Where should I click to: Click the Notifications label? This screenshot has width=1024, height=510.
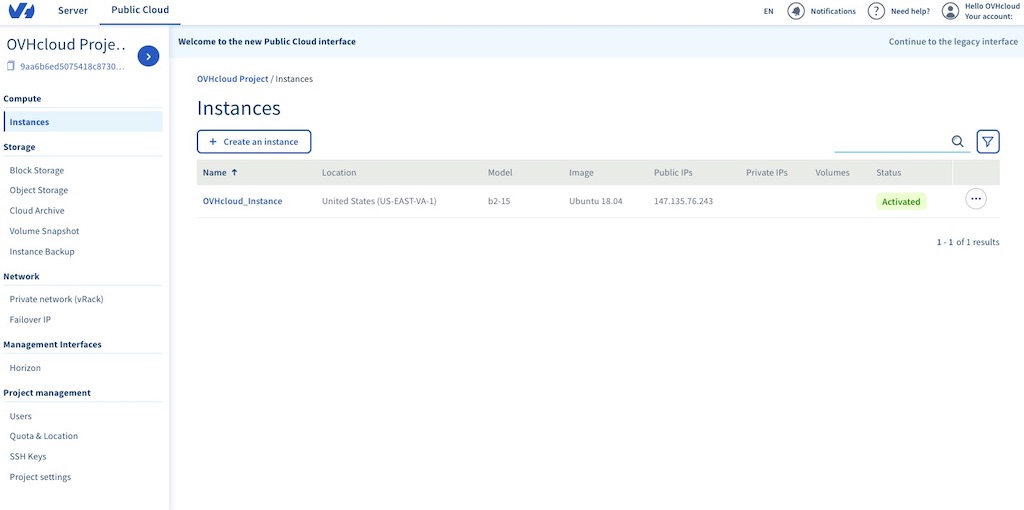833,11
